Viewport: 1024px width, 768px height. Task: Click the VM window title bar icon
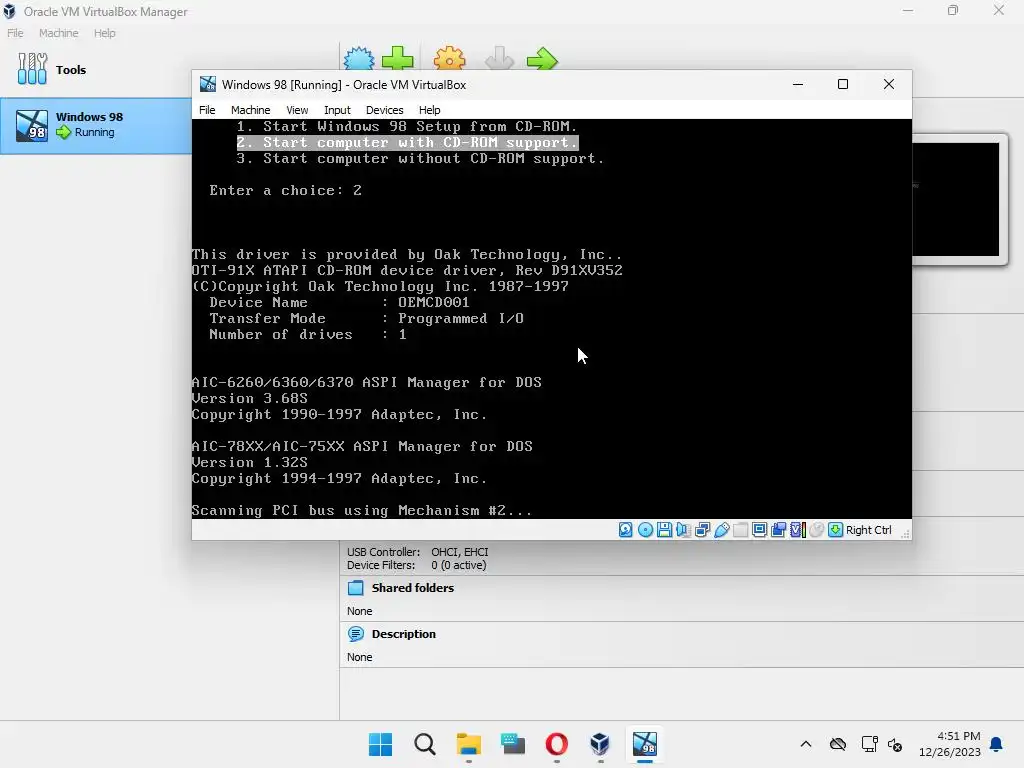click(208, 84)
